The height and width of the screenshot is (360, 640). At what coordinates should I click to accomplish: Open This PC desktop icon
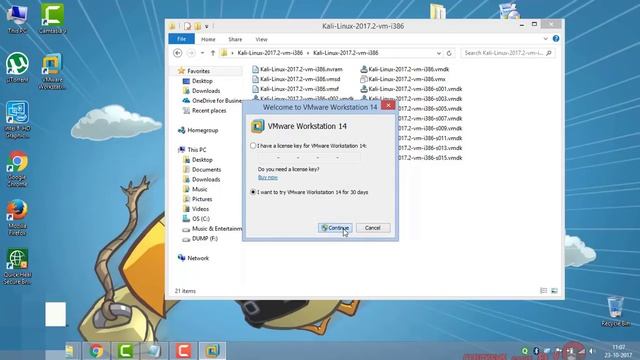tap(17, 19)
